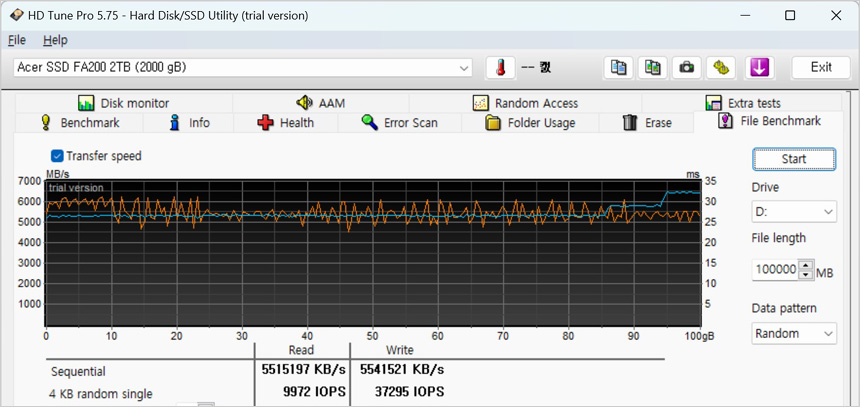Open the Extra tests tab

point(743,103)
